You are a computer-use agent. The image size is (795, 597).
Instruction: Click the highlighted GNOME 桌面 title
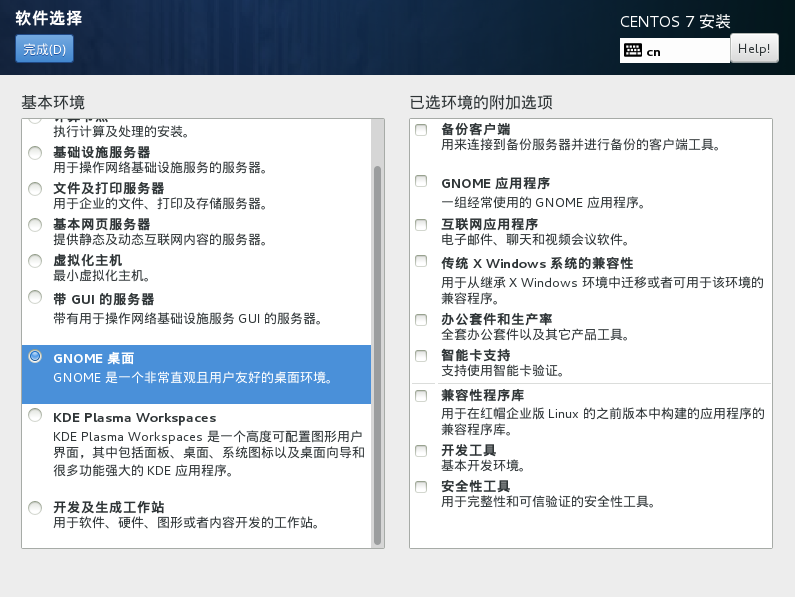point(94,358)
